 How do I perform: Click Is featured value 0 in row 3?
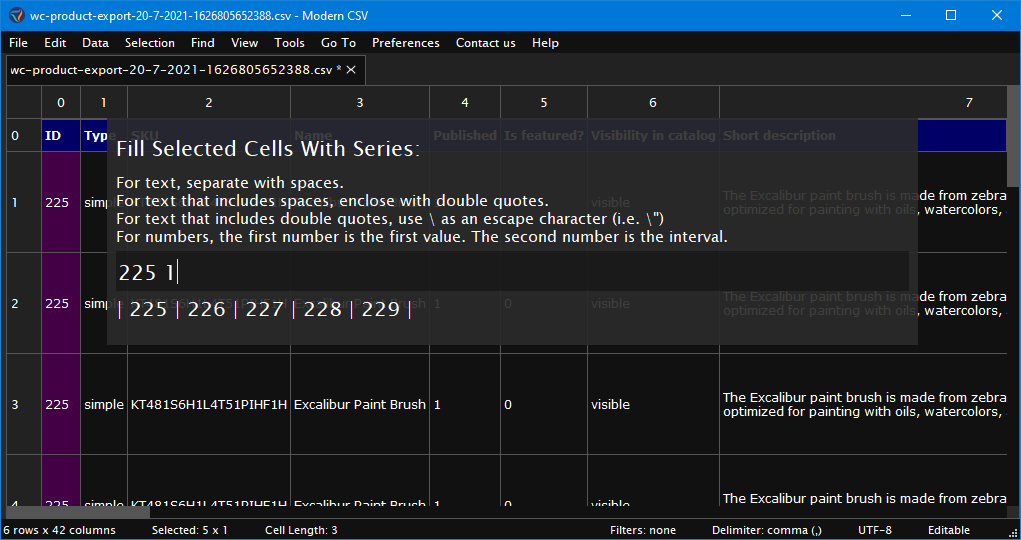[544, 405]
